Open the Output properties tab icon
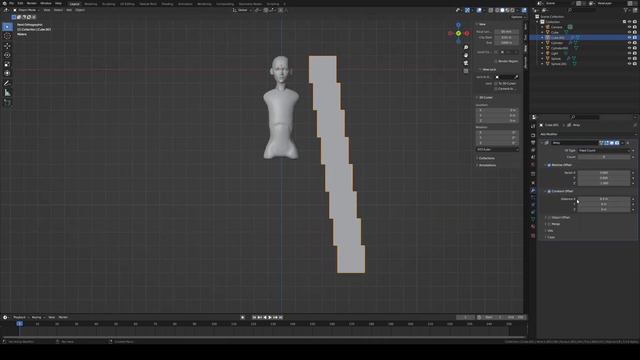640x360 pixels. (x=533, y=142)
